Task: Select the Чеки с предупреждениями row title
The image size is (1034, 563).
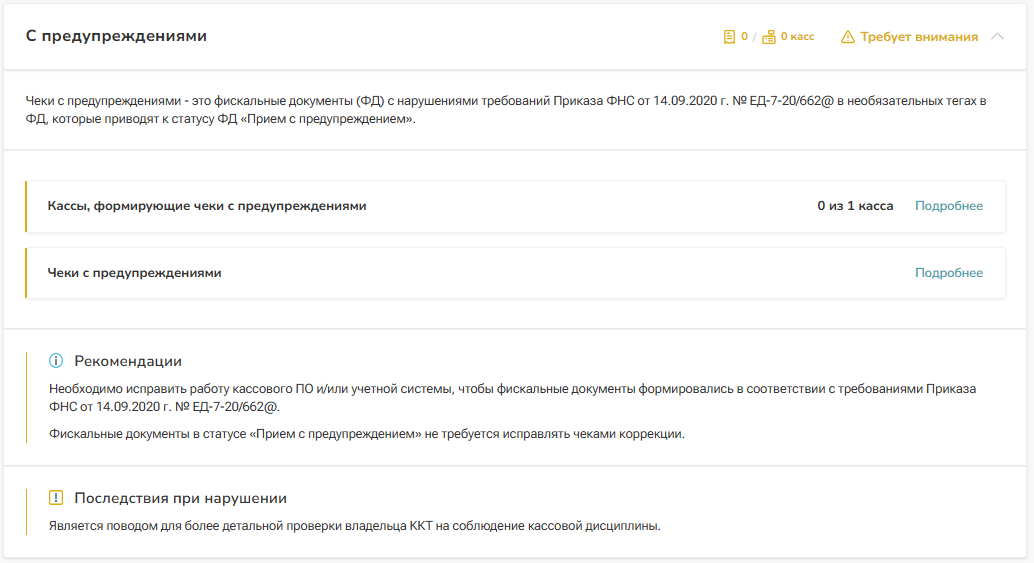Action: pyautogui.click(x=134, y=273)
